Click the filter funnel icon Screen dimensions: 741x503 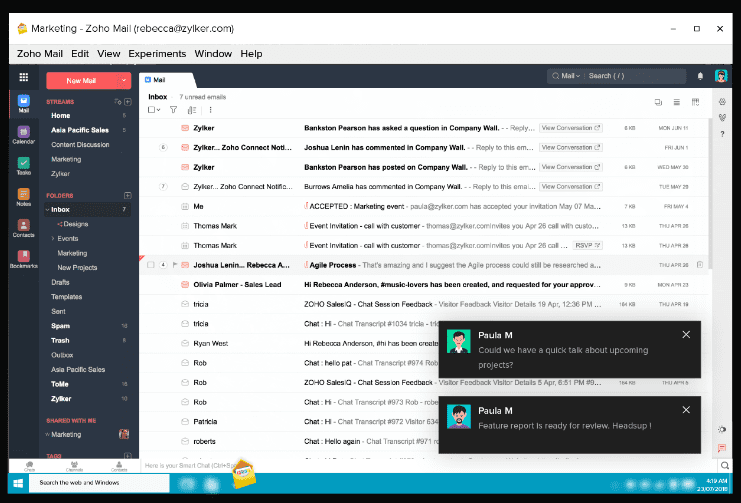pyautogui.click(x=173, y=110)
